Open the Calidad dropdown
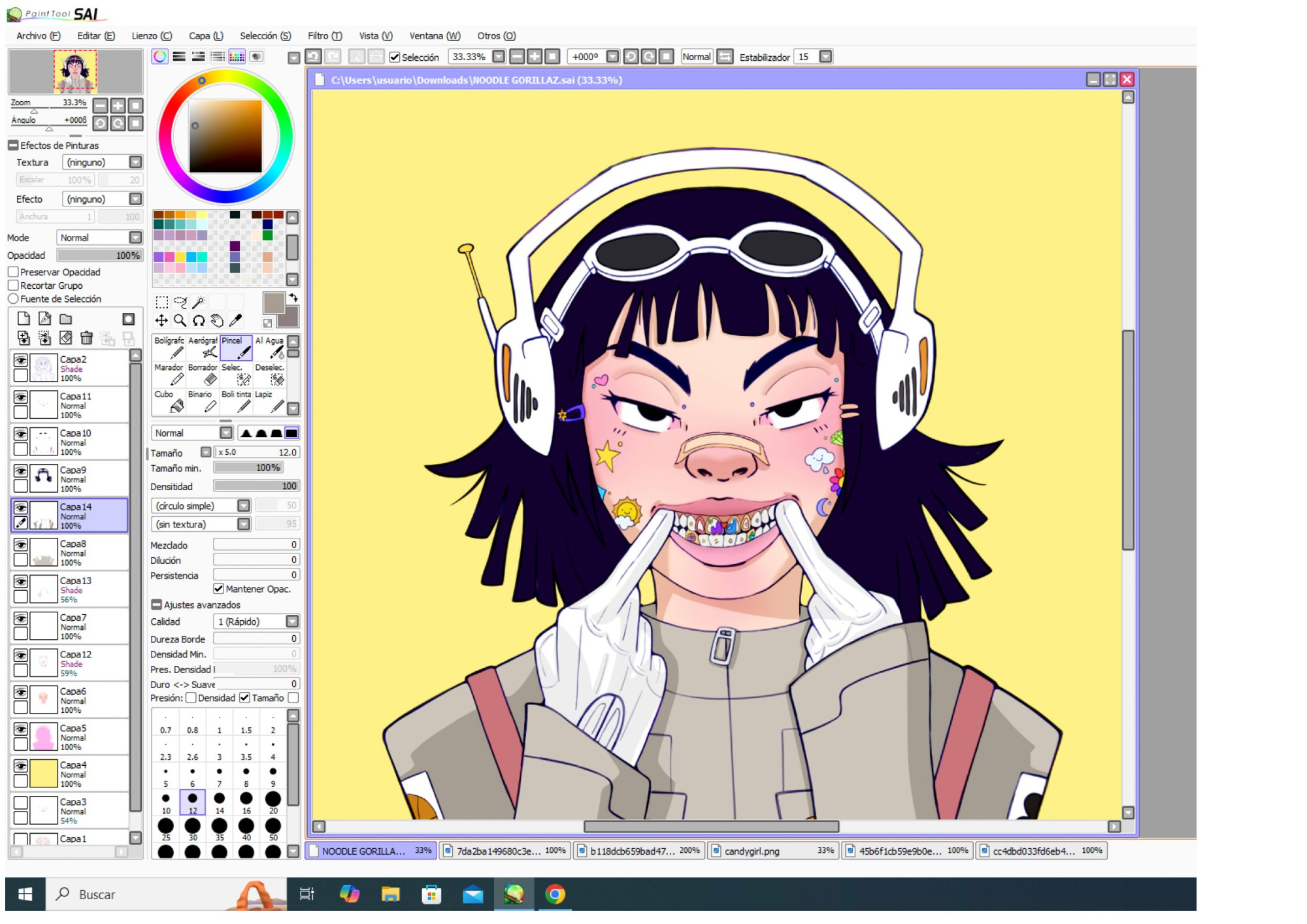Screen dimensions: 1307x924 click(293, 621)
